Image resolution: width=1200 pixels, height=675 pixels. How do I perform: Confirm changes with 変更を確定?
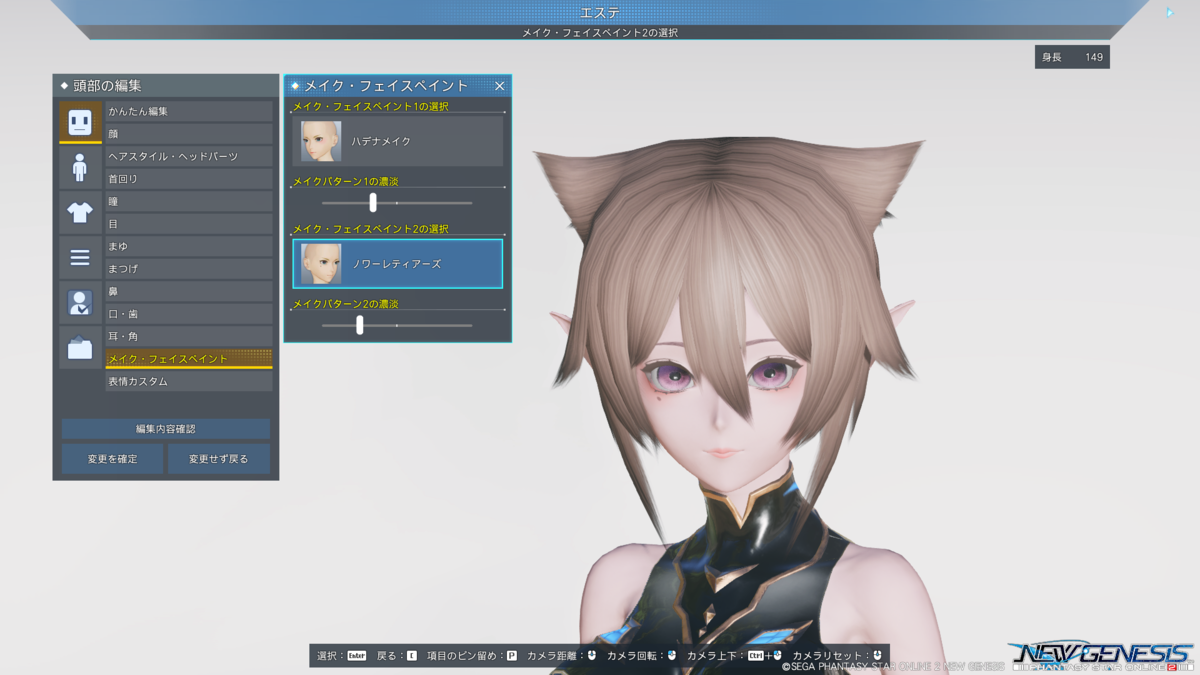pyautogui.click(x=112, y=459)
